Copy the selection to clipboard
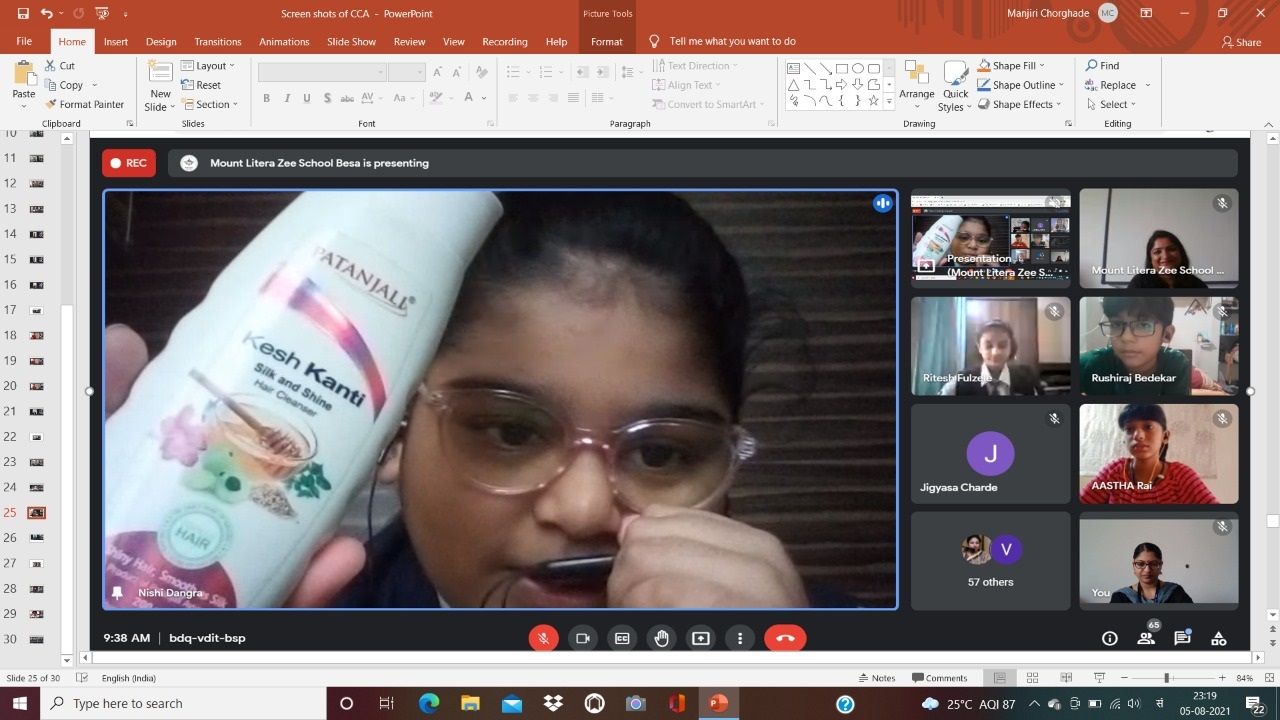This screenshot has height=720, width=1280. click(x=65, y=85)
